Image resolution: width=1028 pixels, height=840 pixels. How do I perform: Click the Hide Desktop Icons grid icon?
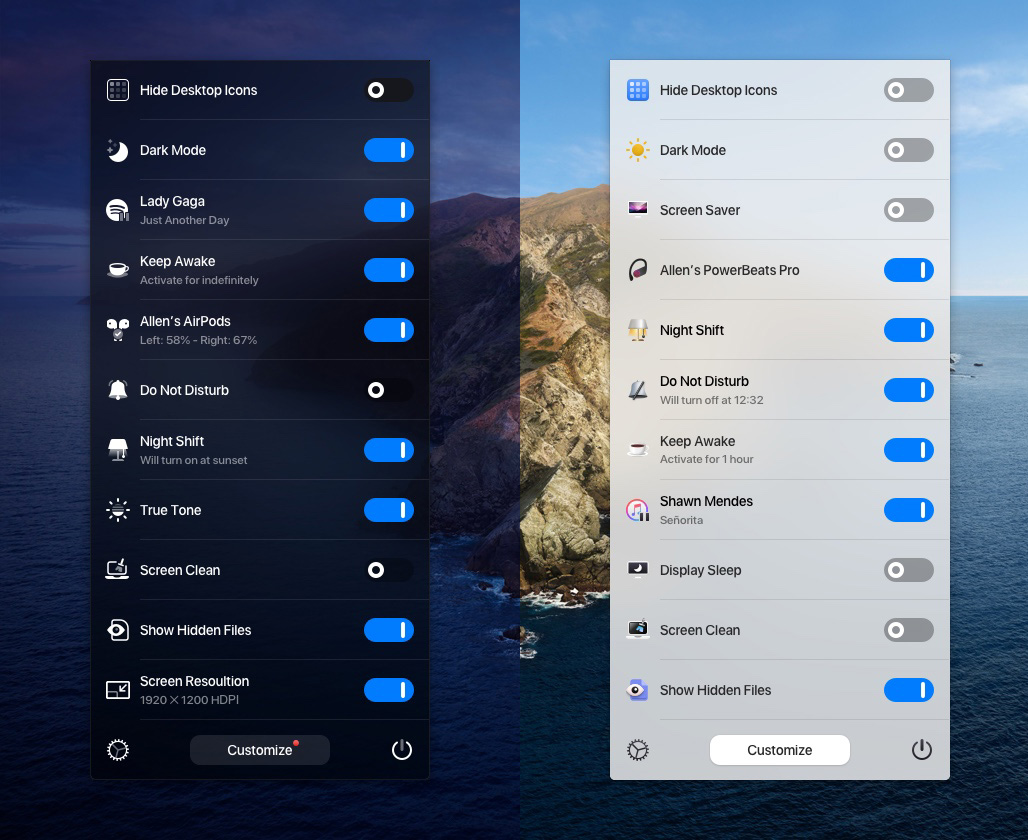click(x=118, y=90)
